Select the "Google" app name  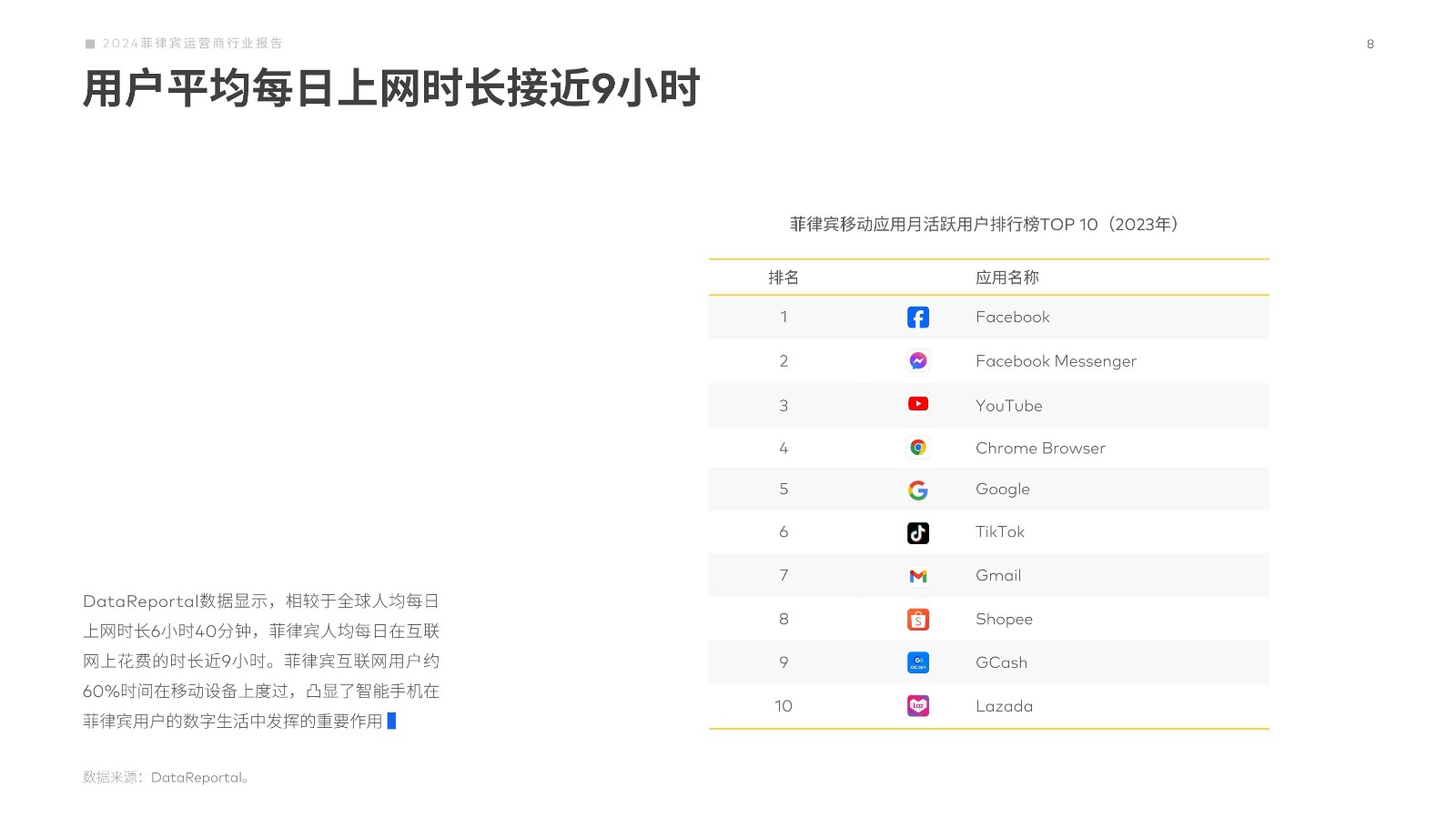click(x=1002, y=490)
